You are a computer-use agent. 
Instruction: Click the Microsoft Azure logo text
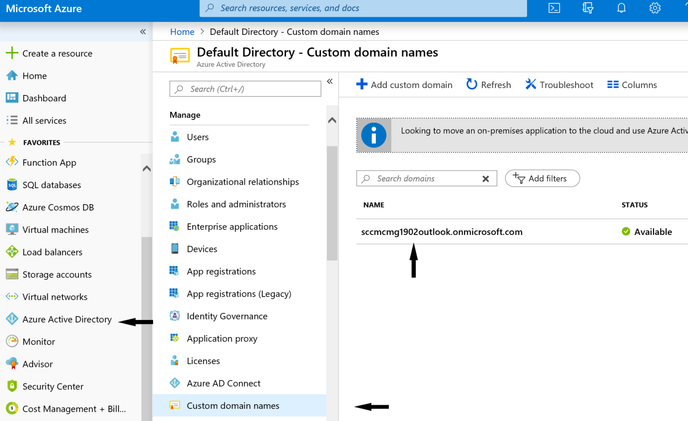pyautogui.click(x=44, y=8)
